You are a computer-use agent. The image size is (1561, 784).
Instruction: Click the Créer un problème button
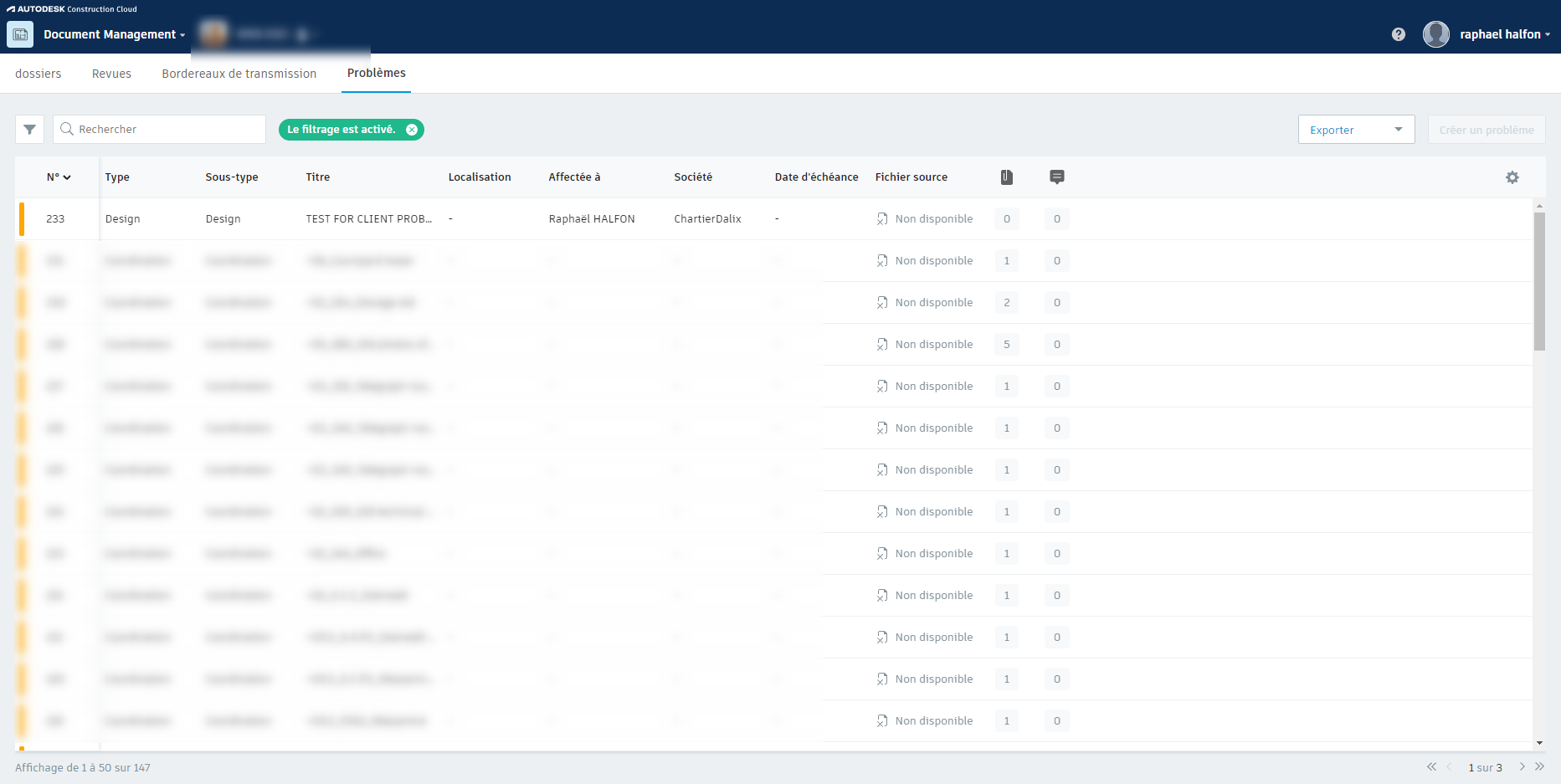pyautogui.click(x=1487, y=129)
